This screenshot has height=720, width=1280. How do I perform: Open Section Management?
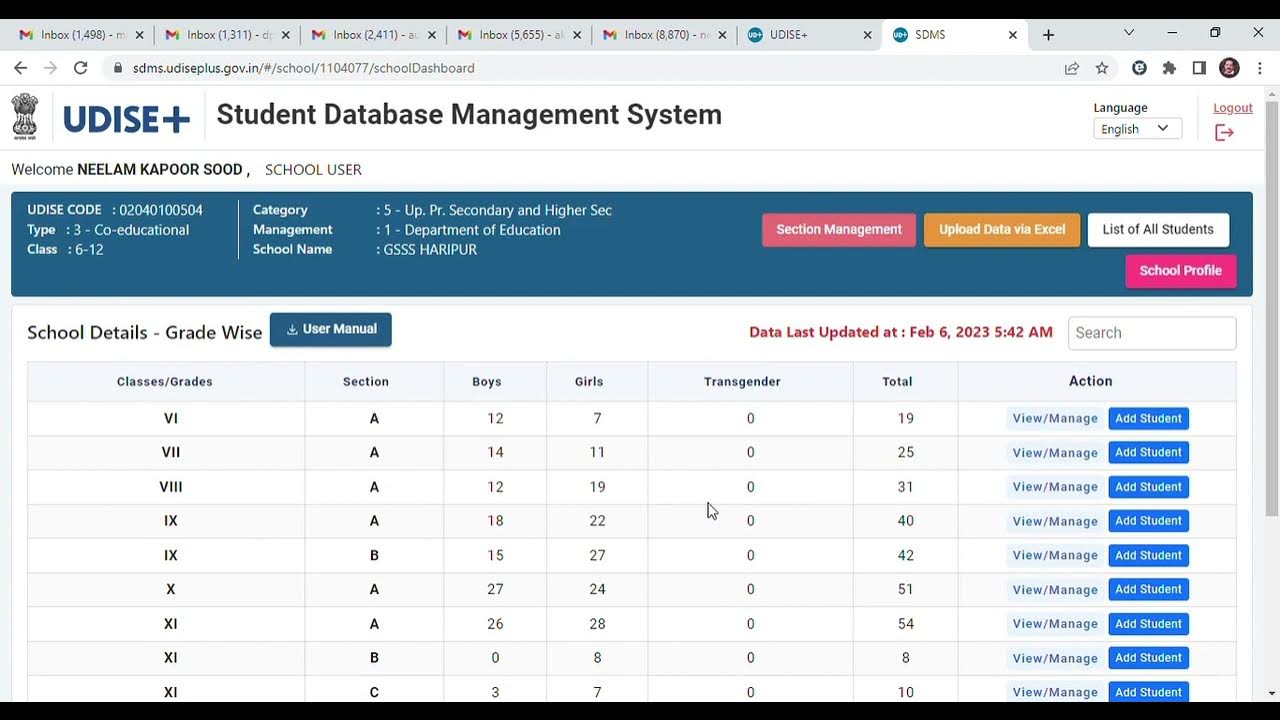point(839,230)
